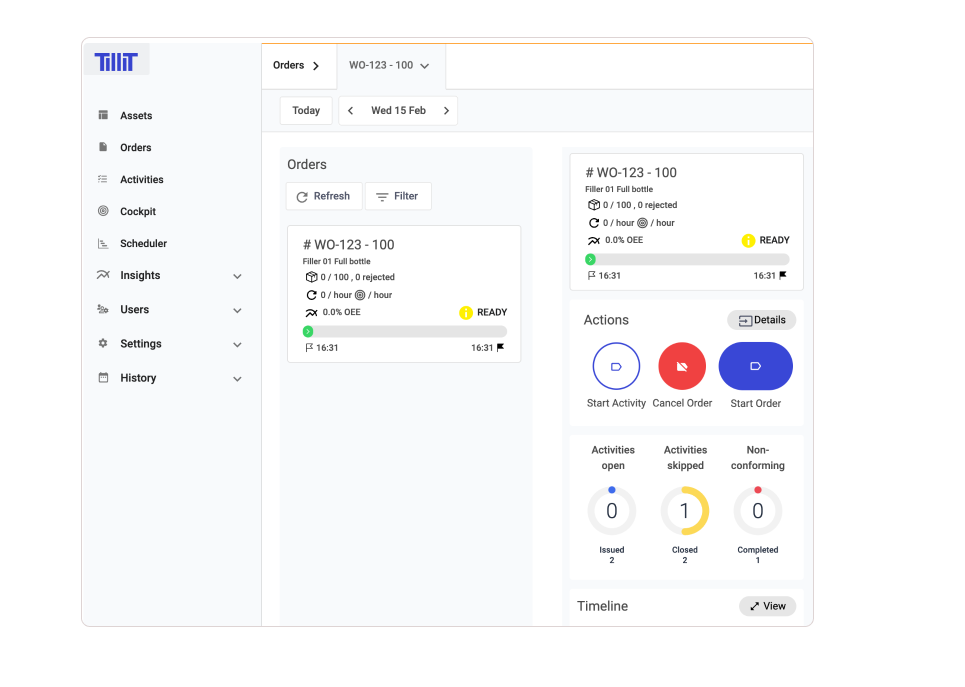The height and width of the screenshot is (687, 965).
Task: Open the Orders breadcrumb tab
Action: click(x=297, y=65)
